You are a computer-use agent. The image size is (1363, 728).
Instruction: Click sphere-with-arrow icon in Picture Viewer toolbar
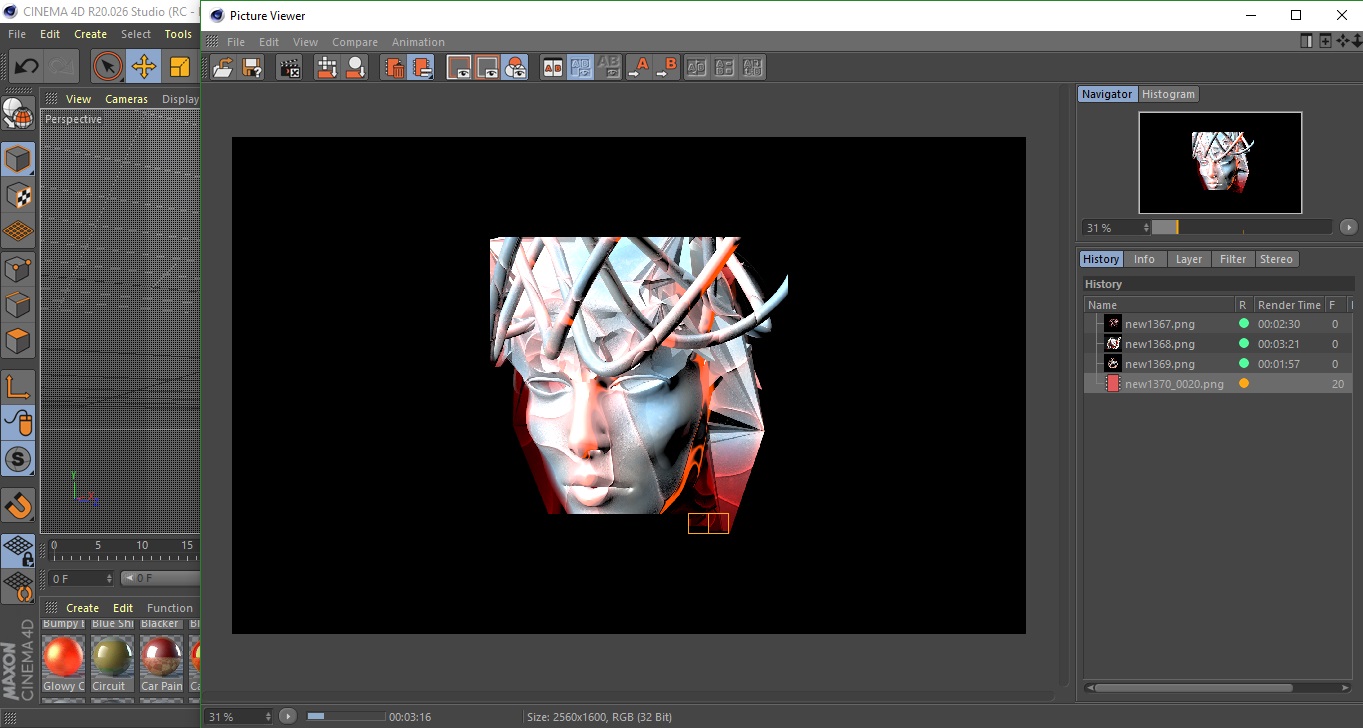tap(355, 68)
